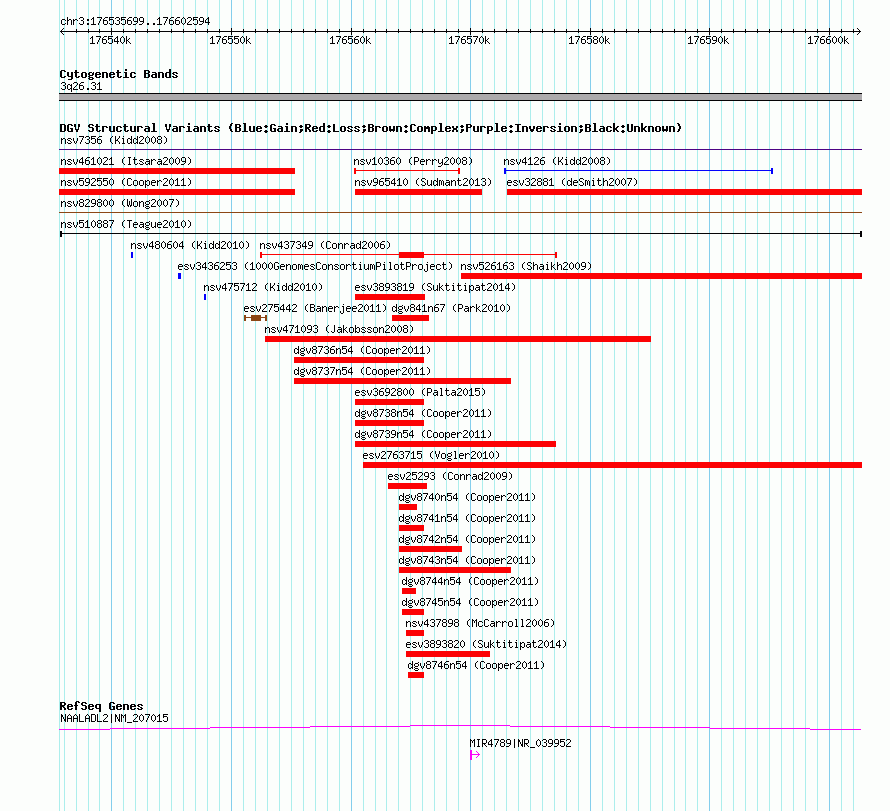
Task: Click esv3893819 (Suktitipat2014) label
Action: coord(435,287)
